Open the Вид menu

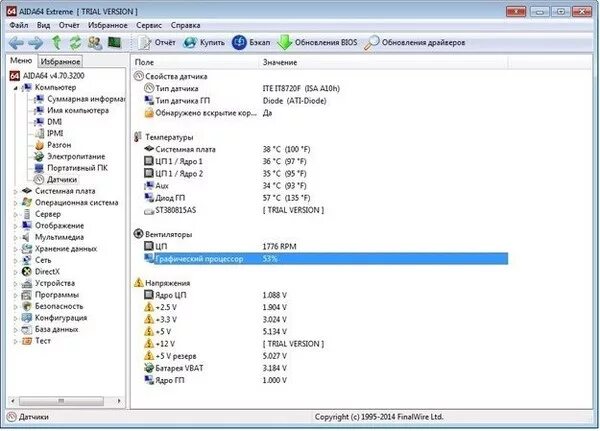pos(43,25)
